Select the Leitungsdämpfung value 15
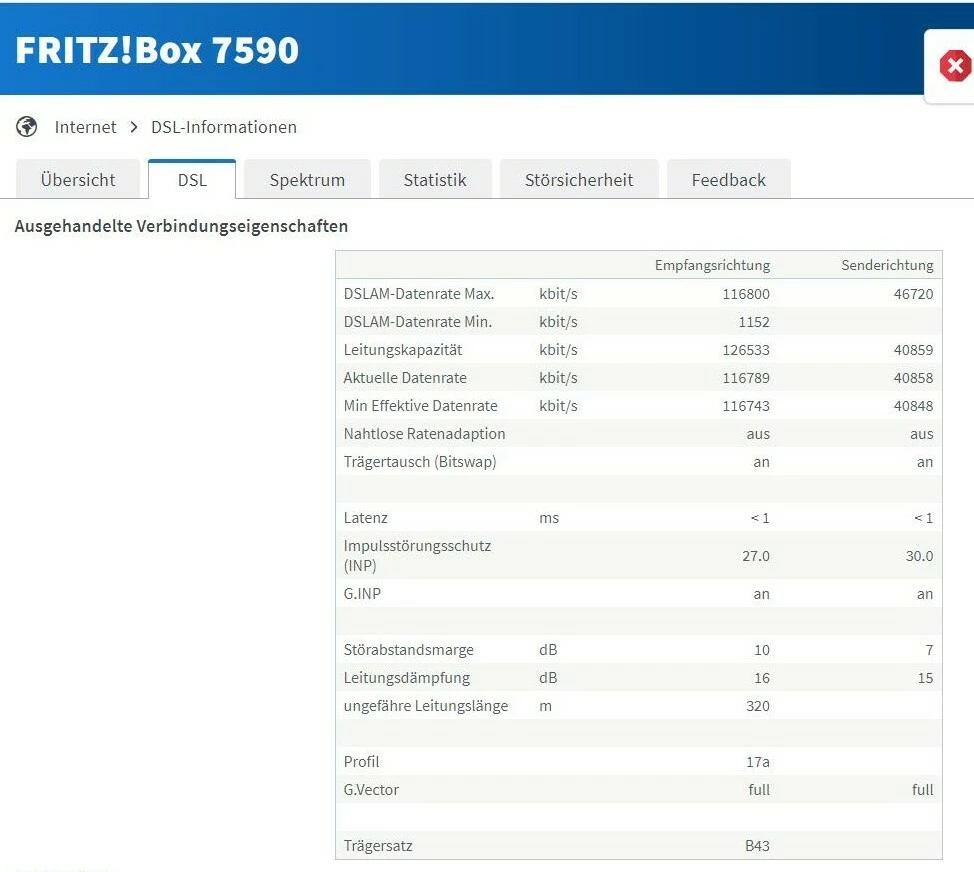The height and width of the screenshot is (872, 974). [925, 678]
